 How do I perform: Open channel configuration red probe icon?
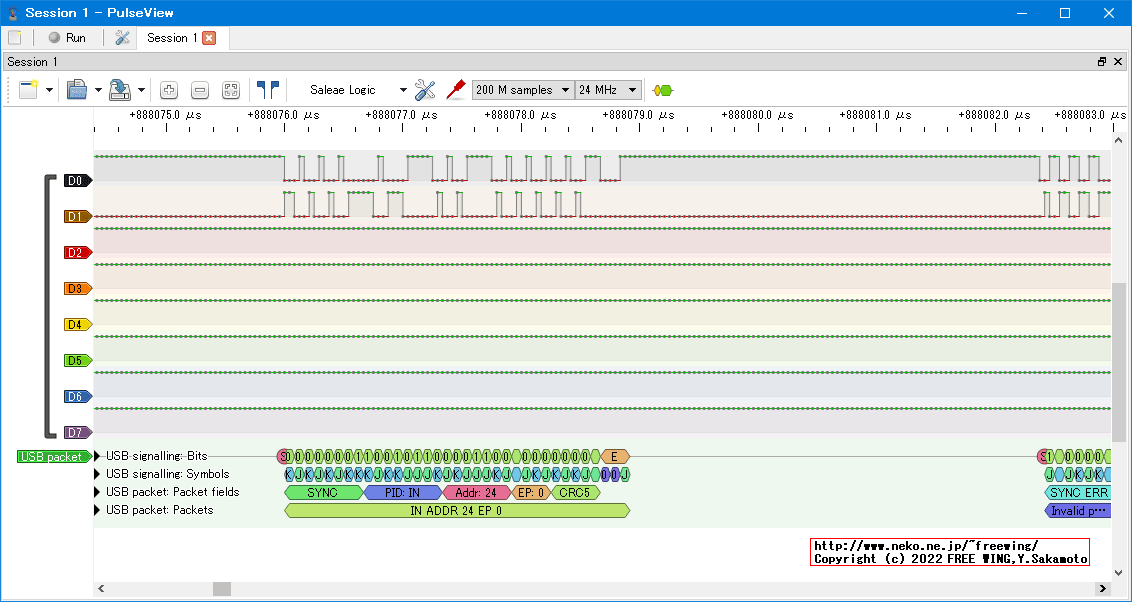pos(456,90)
